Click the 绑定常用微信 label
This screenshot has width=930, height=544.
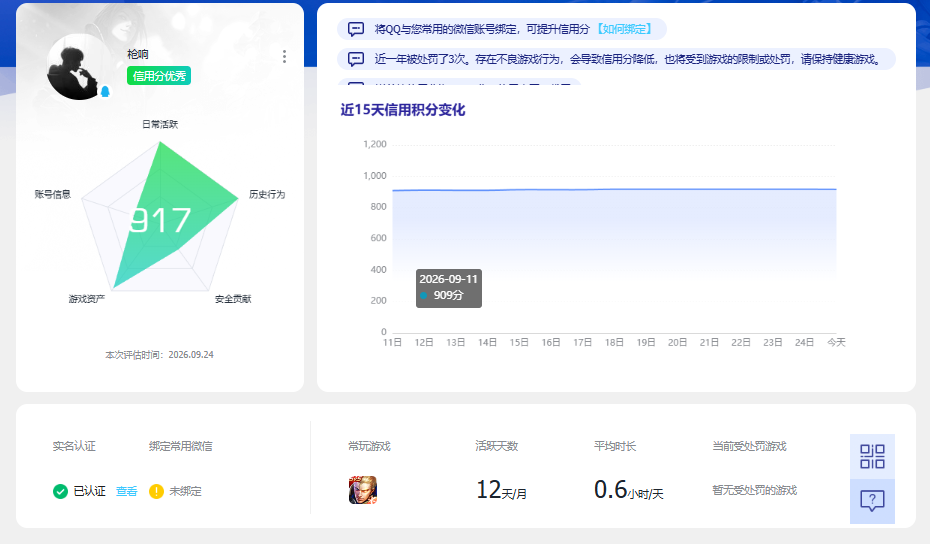(x=180, y=446)
